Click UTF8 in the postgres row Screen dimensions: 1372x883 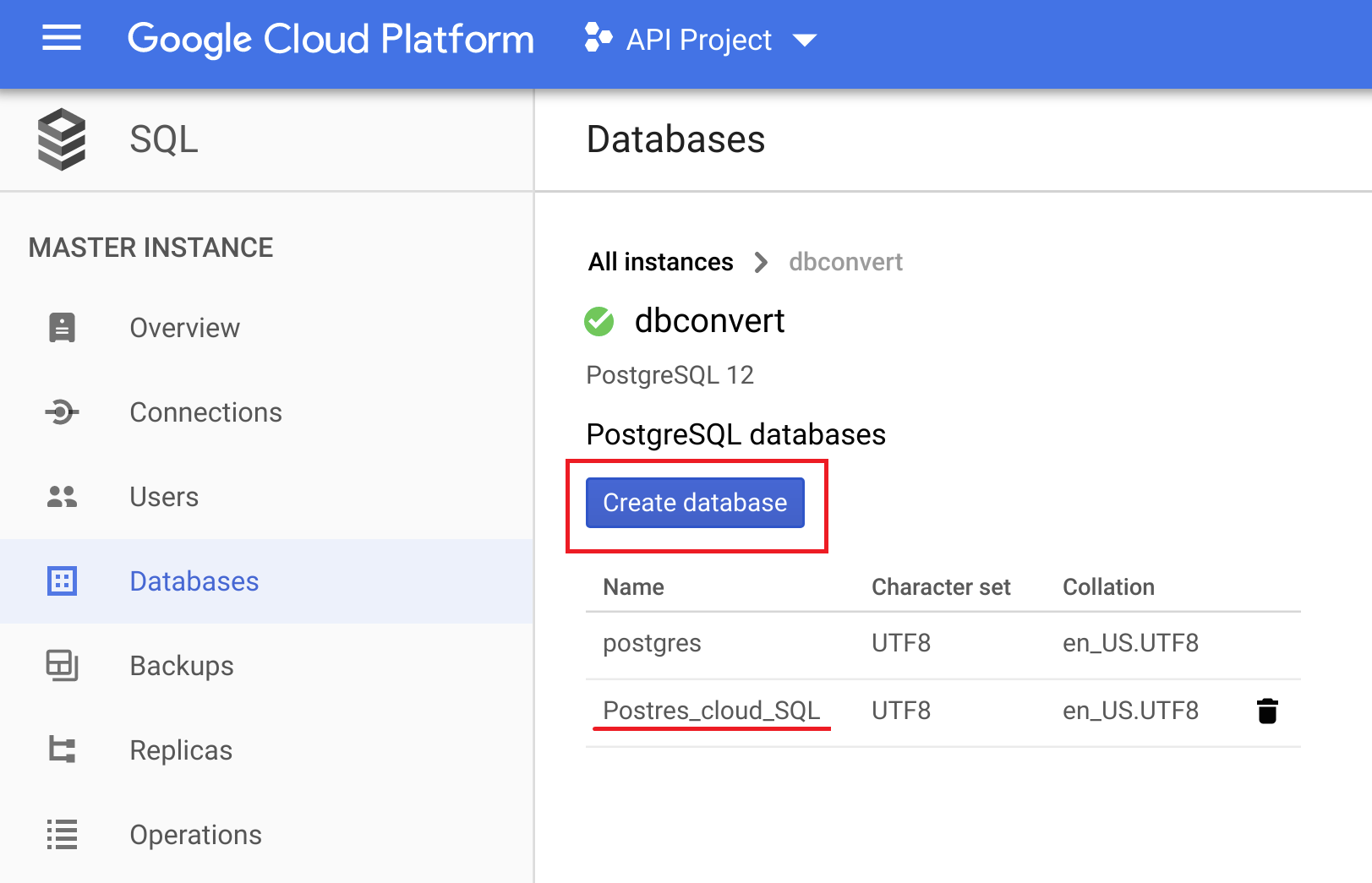coord(901,643)
